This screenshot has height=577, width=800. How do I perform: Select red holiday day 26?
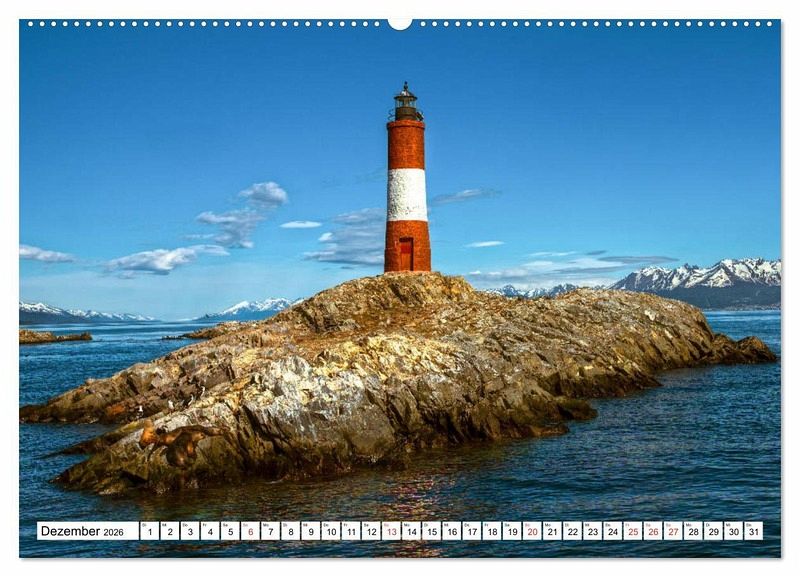(x=653, y=531)
